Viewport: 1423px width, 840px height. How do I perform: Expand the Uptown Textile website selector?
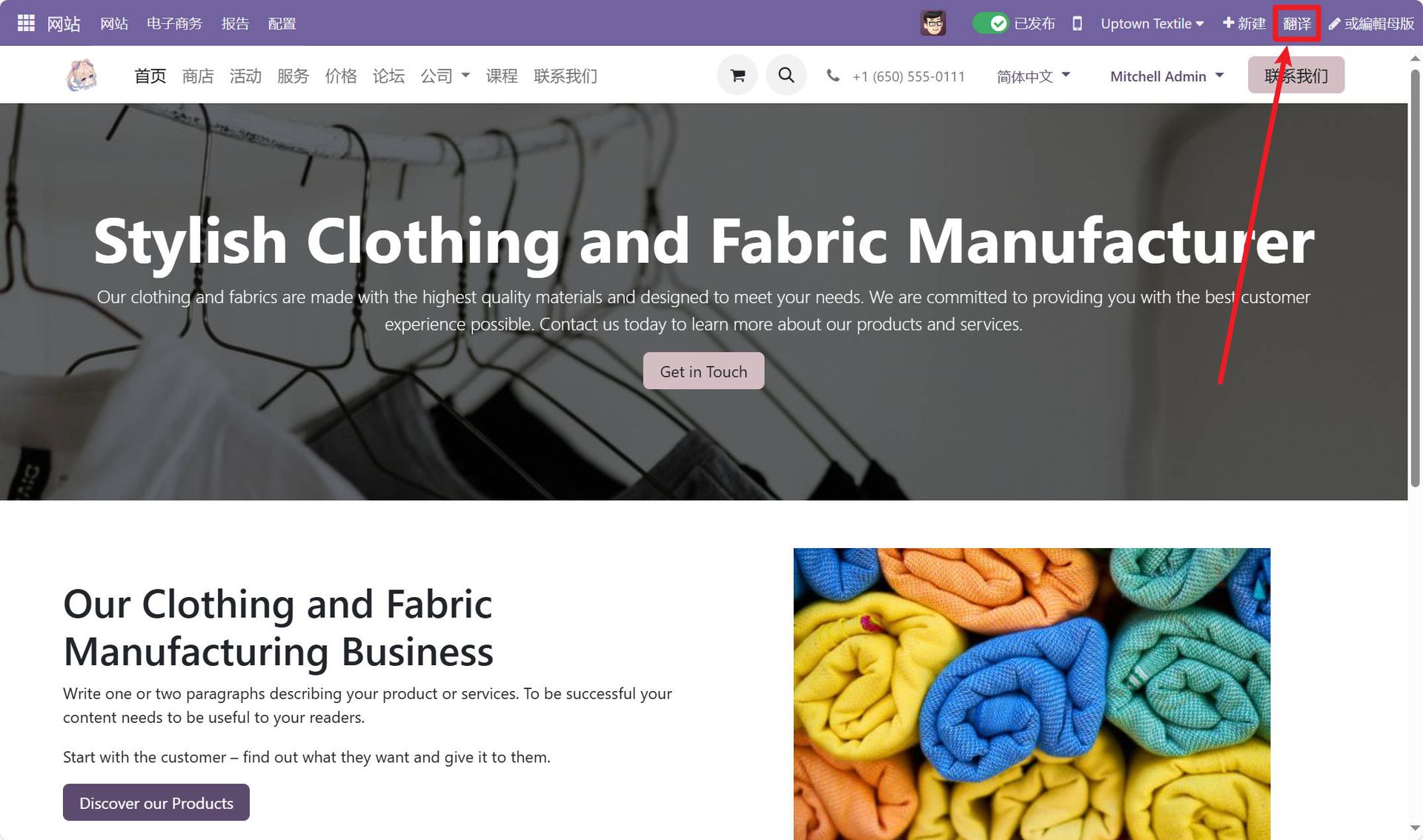(x=1152, y=24)
